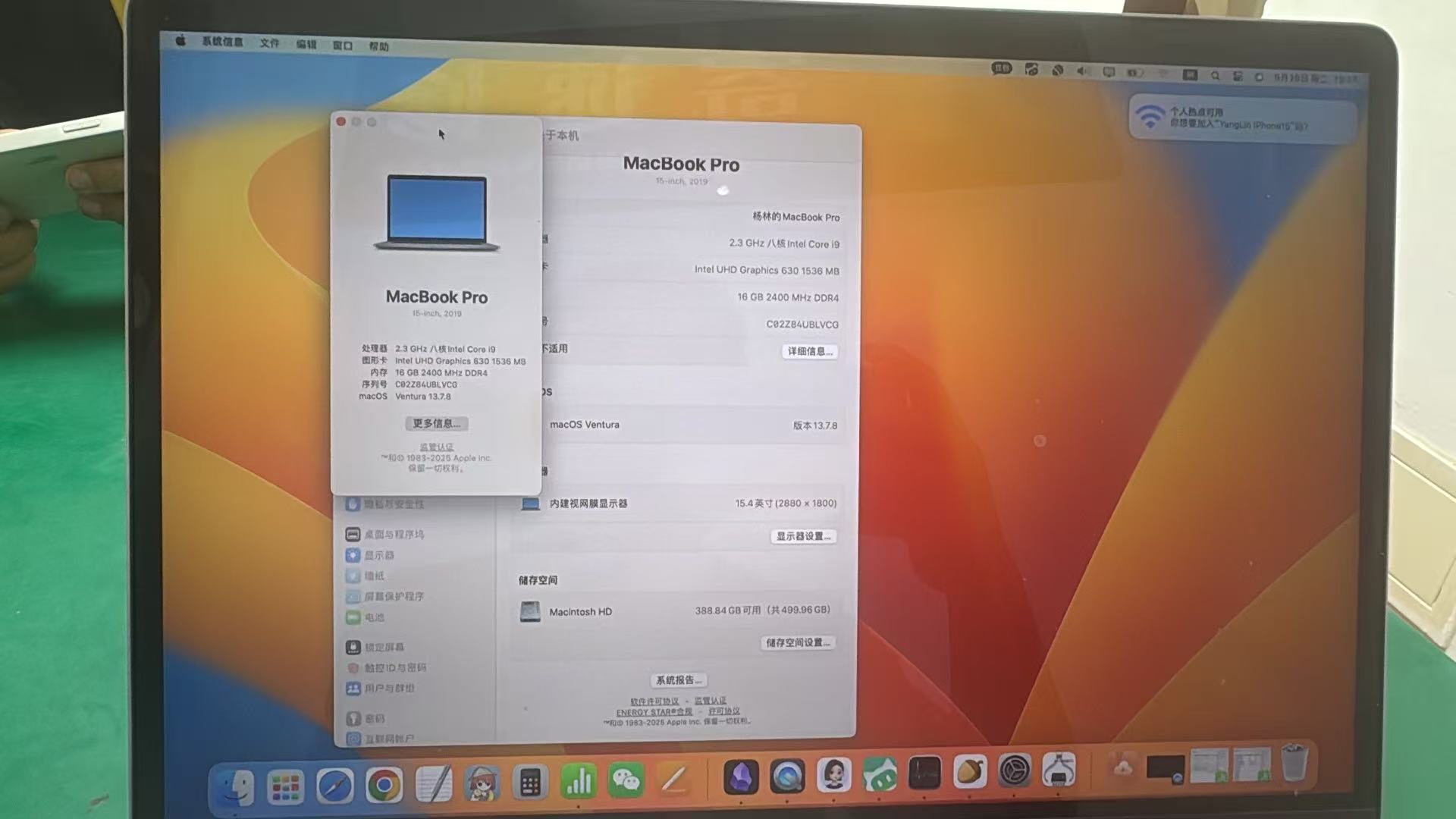The width and height of the screenshot is (1456, 819).
Task: Open System Settings gear in Dock
Action: [1014, 771]
